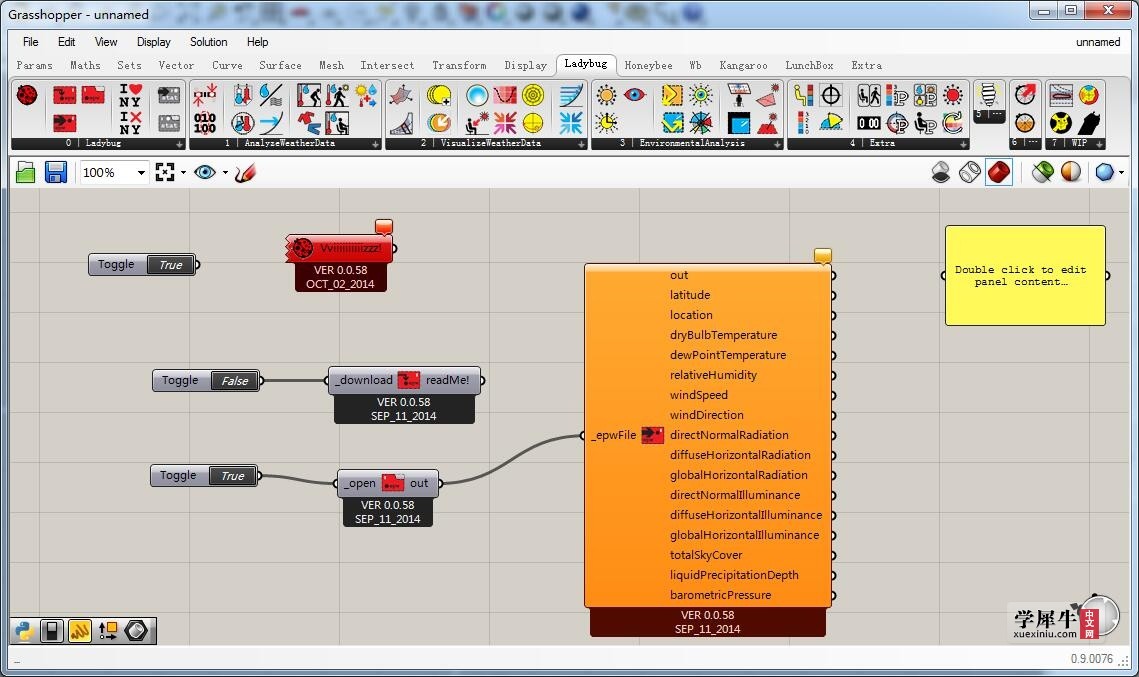Select the Ladybug ladybug component icon
The width and height of the screenshot is (1139, 677).
coord(27,95)
